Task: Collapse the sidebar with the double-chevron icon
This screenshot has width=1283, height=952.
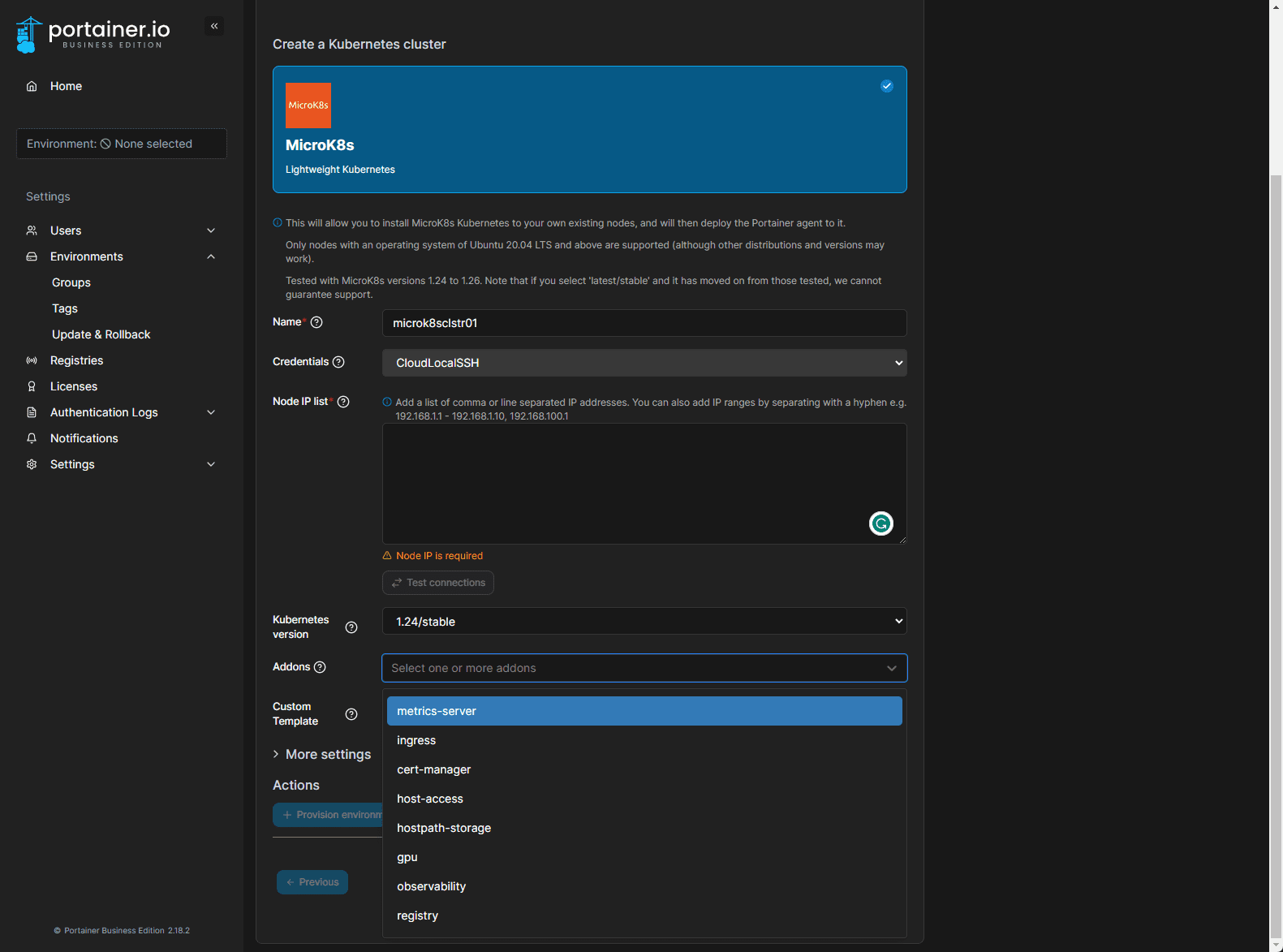Action: pos(214,26)
